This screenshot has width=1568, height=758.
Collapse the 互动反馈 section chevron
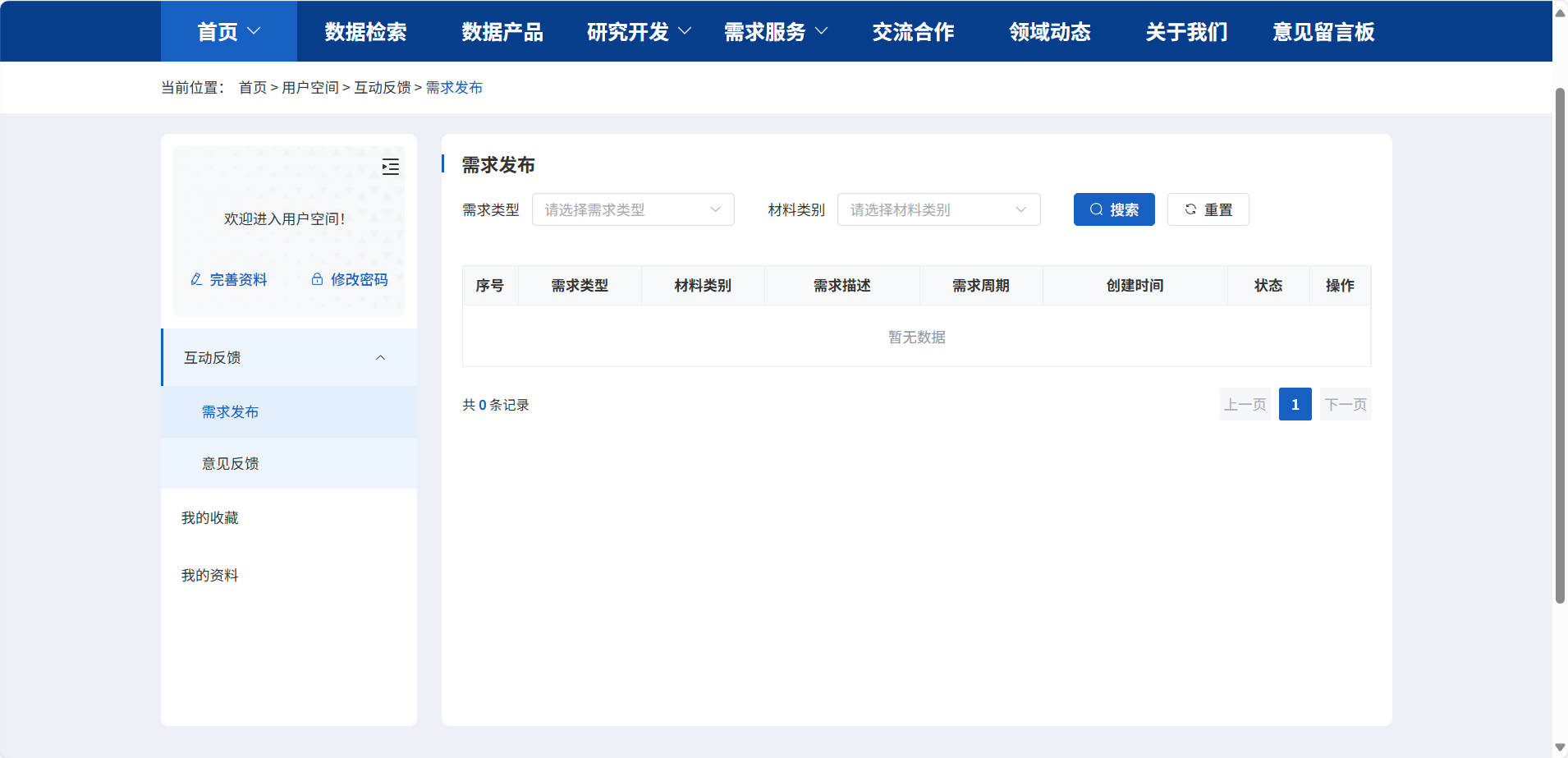(x=380, y=357)
